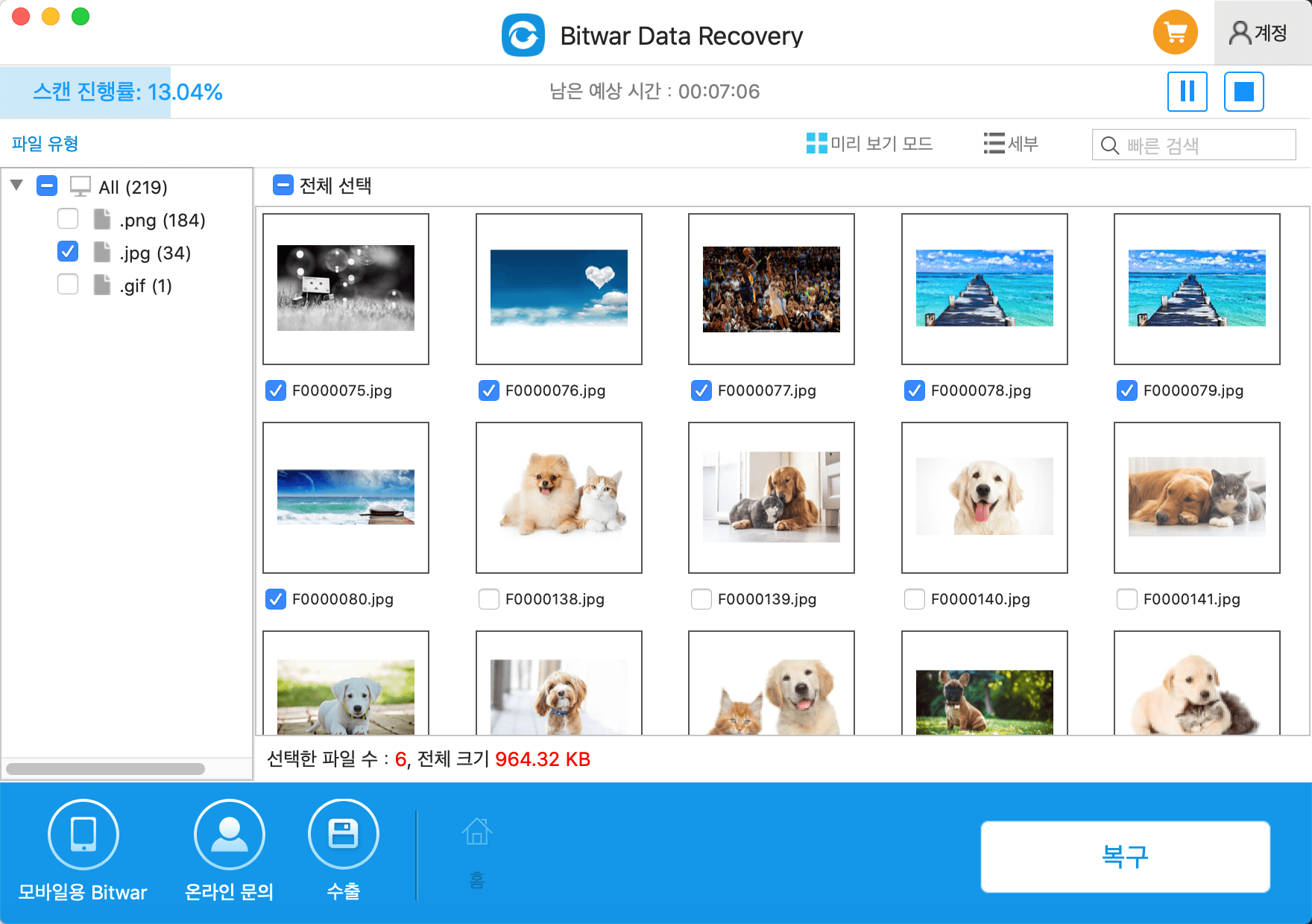Open the F0000078.jpg pier thumbnail
Screen dimensions: 1312x924
tap(985, 288)
